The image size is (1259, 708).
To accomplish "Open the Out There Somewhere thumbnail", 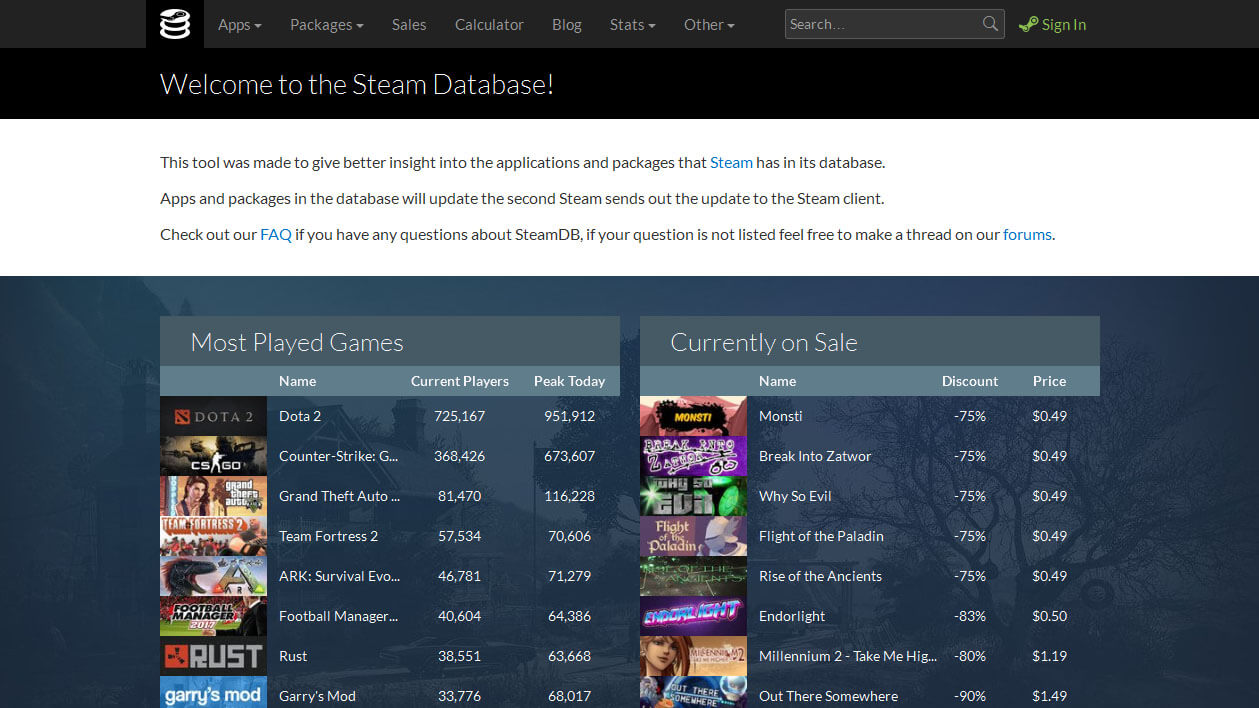I will coord(693,692).
